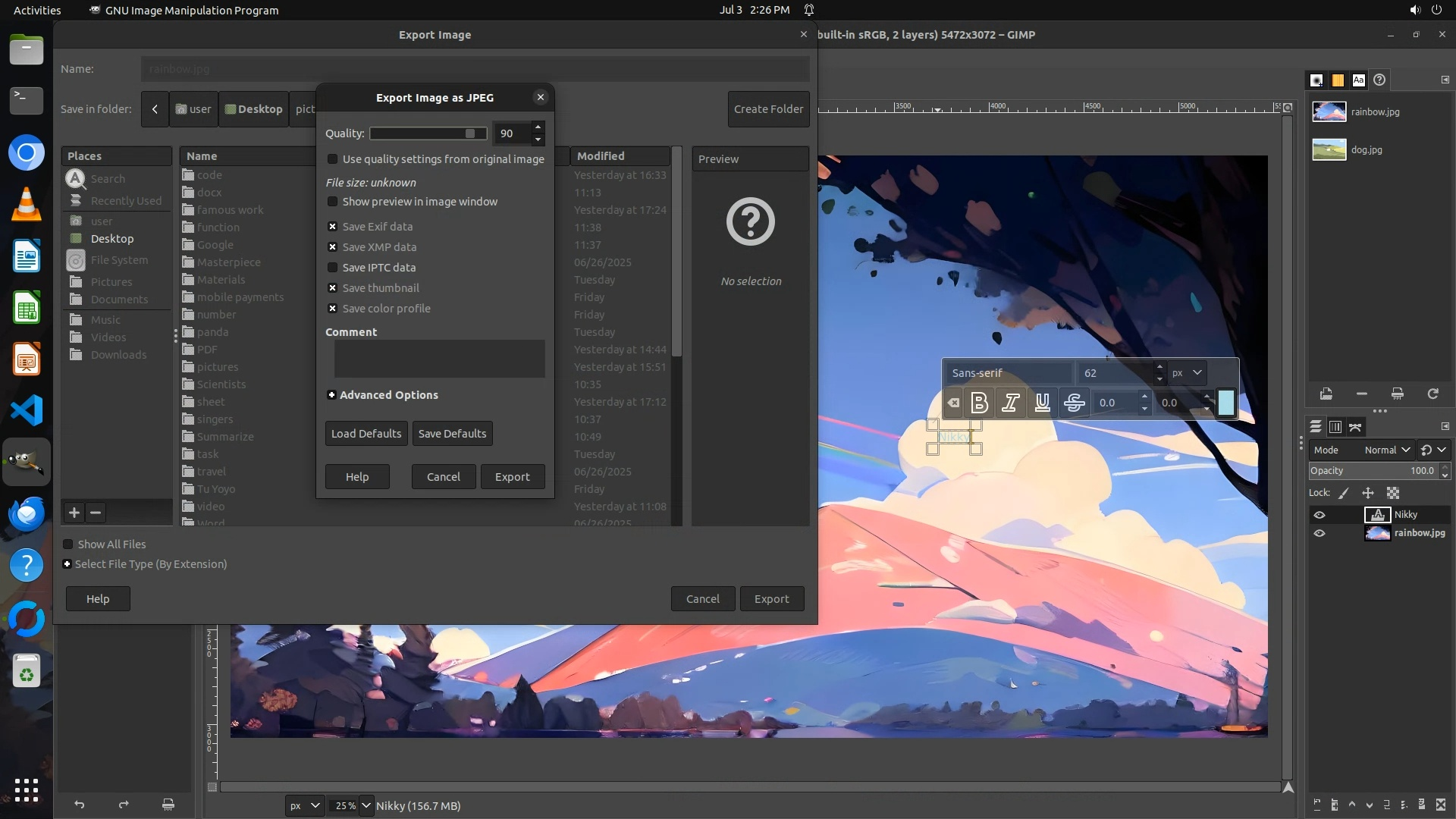Click the lock pixels brush icon

pos(1344,493)
